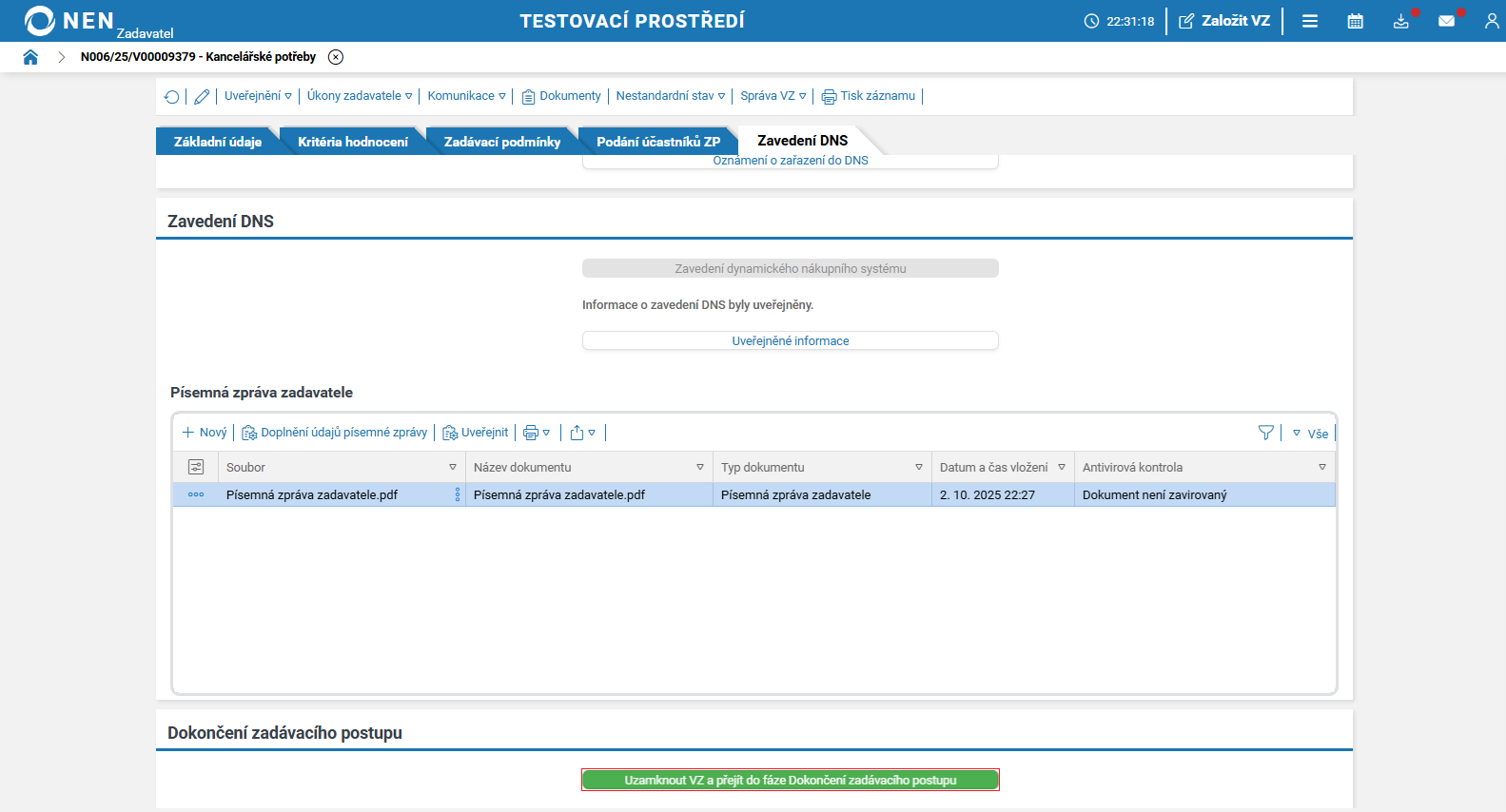Expand the Úkony zadavatele dropdown
This screenshot has height=812, width=1506.
(x=359, y=96)
